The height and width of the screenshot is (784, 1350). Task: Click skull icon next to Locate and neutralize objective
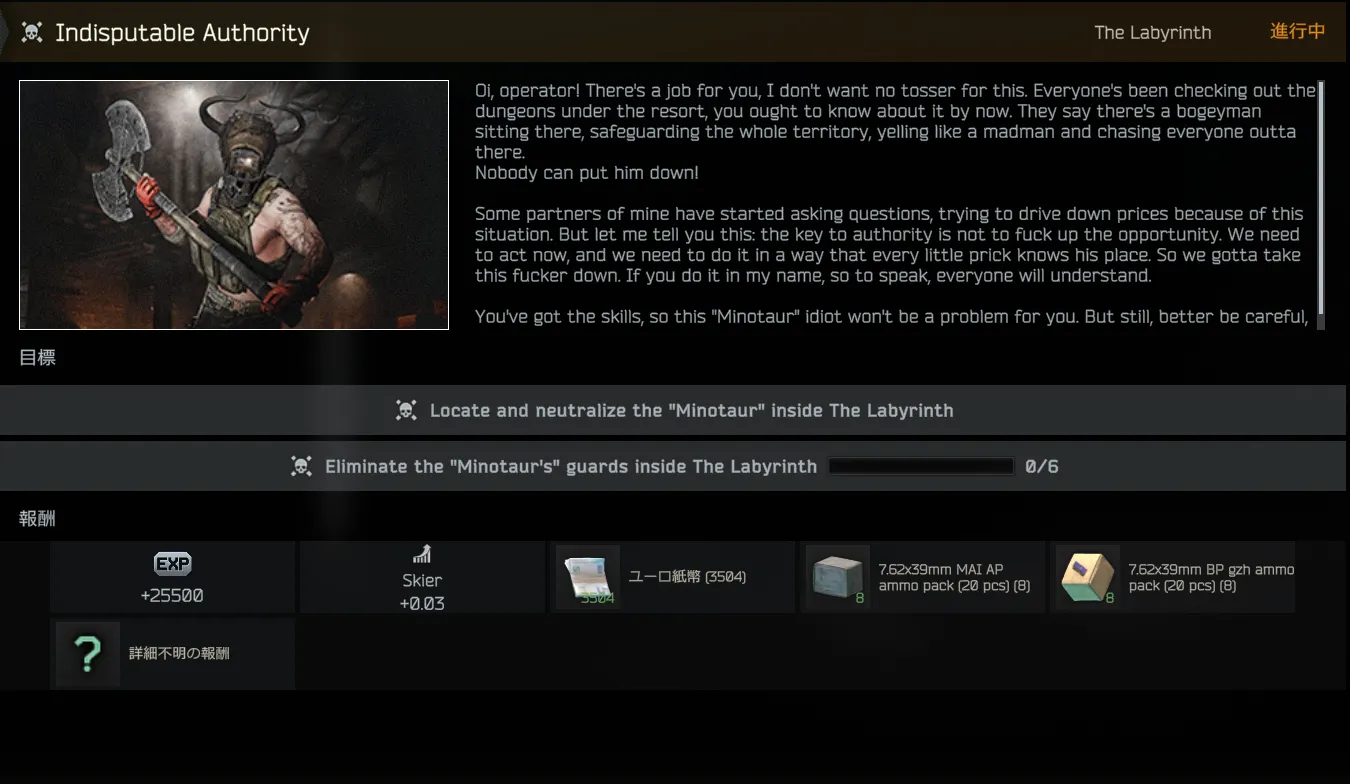pos(406,410)
